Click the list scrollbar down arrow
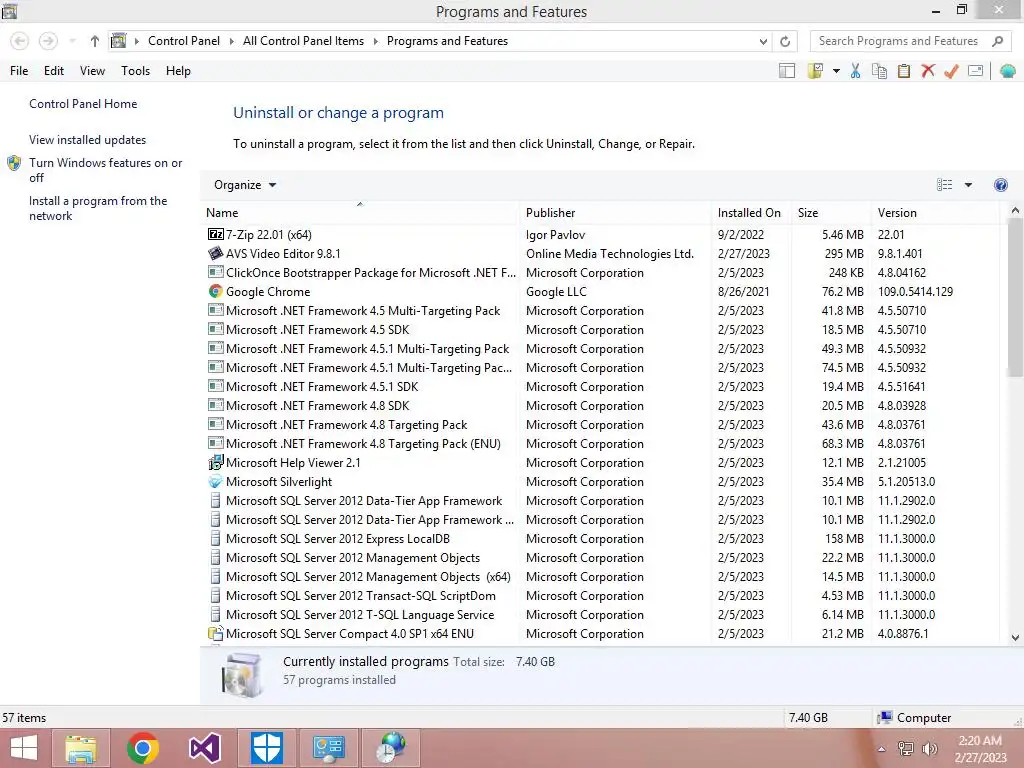Screen dimensions: 1024x768 click(x=1015, y=637)
